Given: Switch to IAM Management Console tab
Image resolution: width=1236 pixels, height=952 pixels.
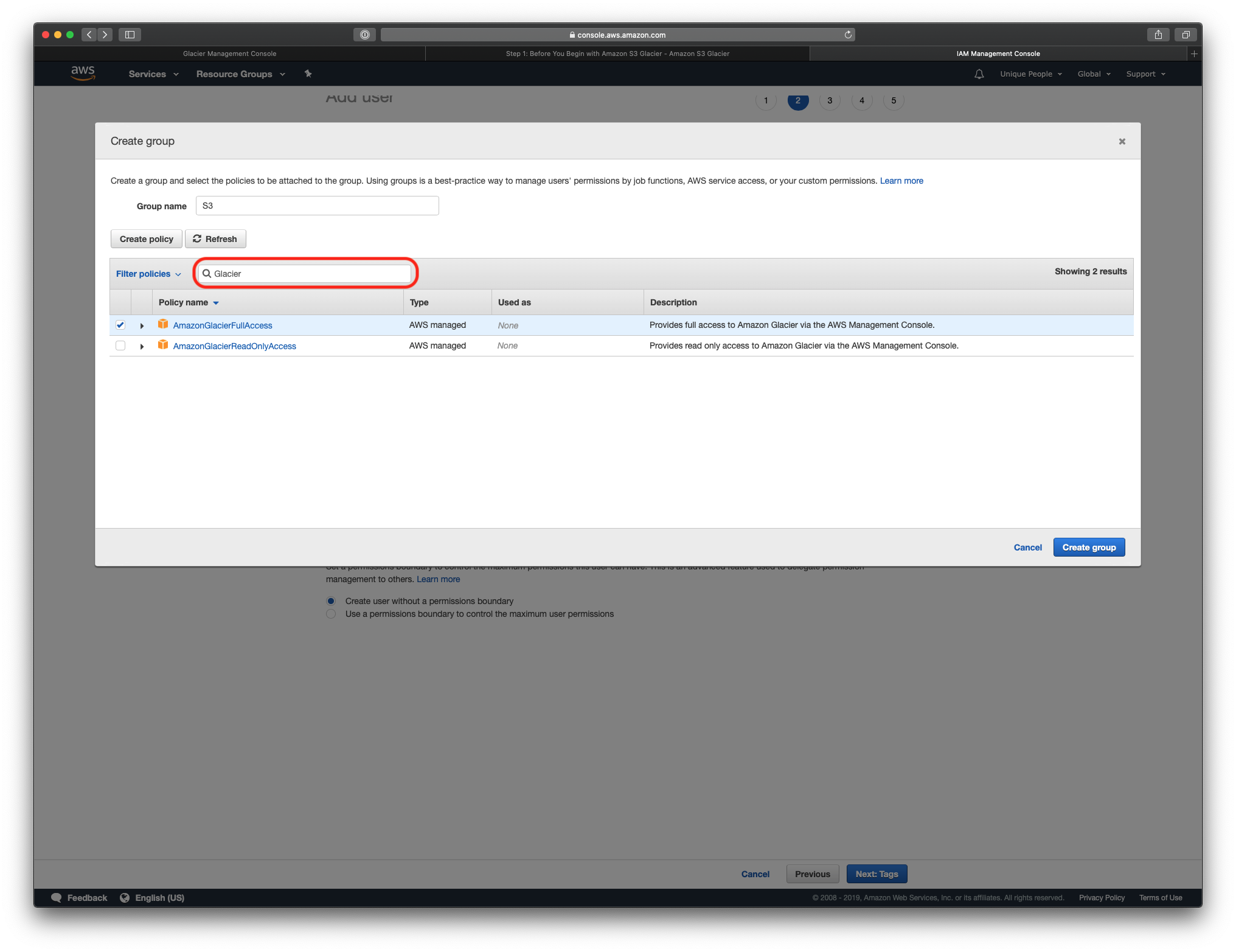Looking at the screenshot, I should click(x=998, y=54).
